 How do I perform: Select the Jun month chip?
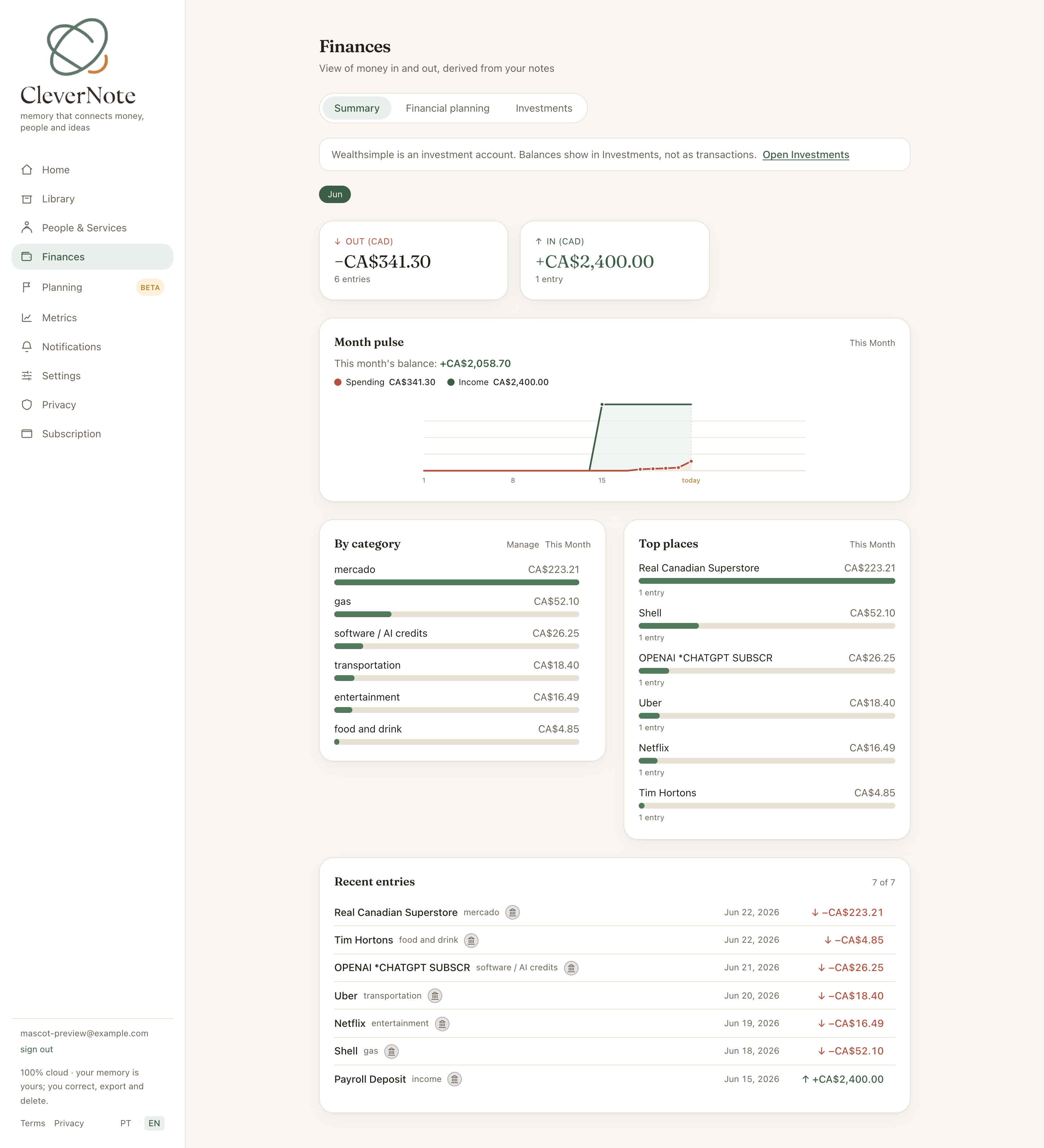(335, 195)
